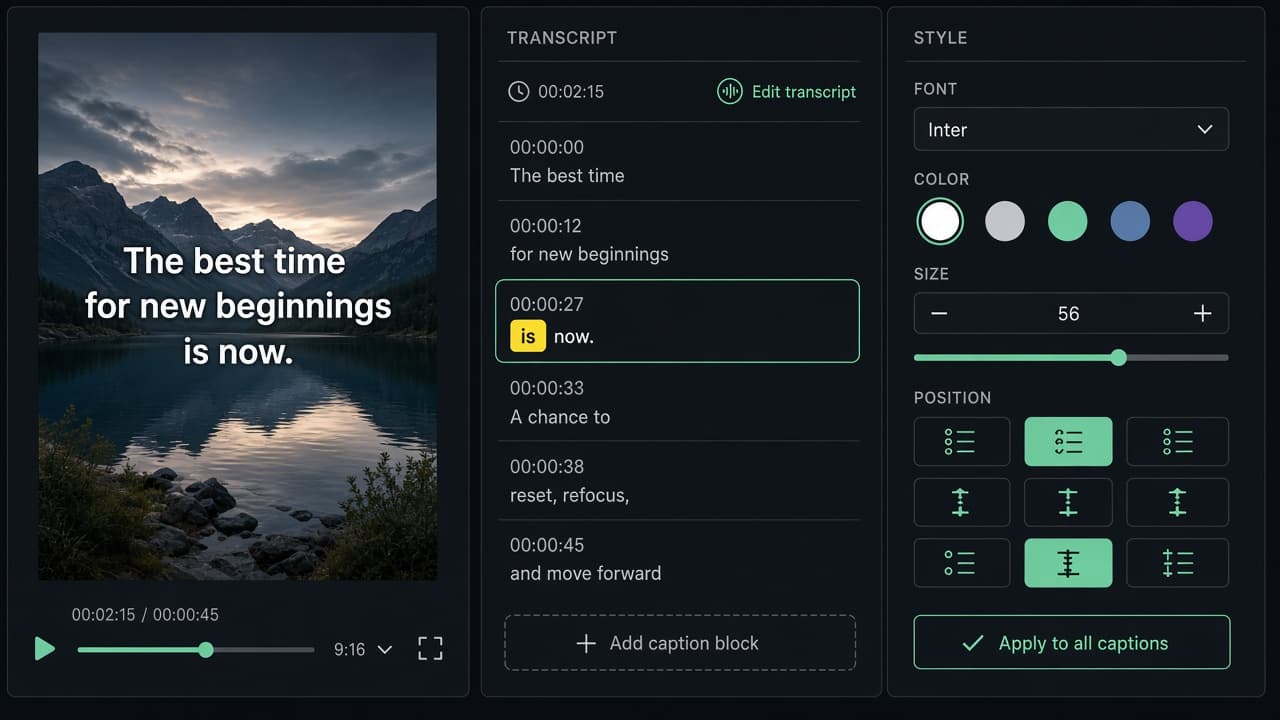Click the waveform Edit transcript icon
The image size is (1280, 720).
(729, 91)
